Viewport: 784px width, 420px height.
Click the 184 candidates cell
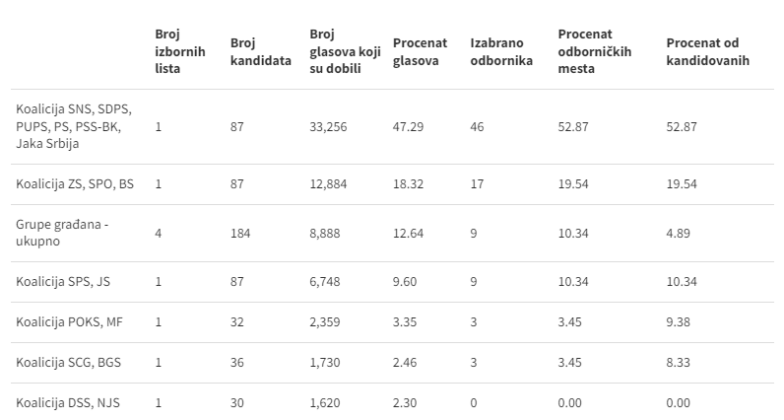tap(239, 233)
